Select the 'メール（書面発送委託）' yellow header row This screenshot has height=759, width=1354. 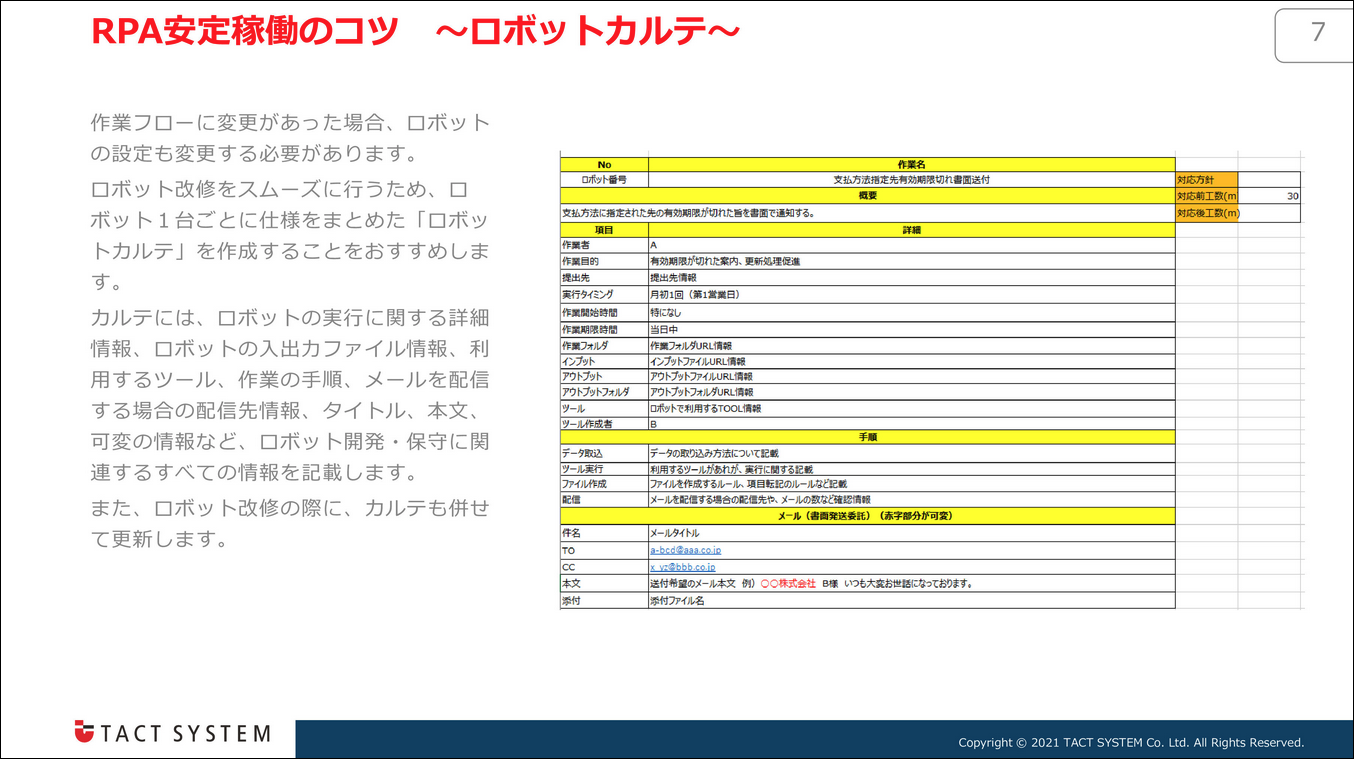point(867,516)
